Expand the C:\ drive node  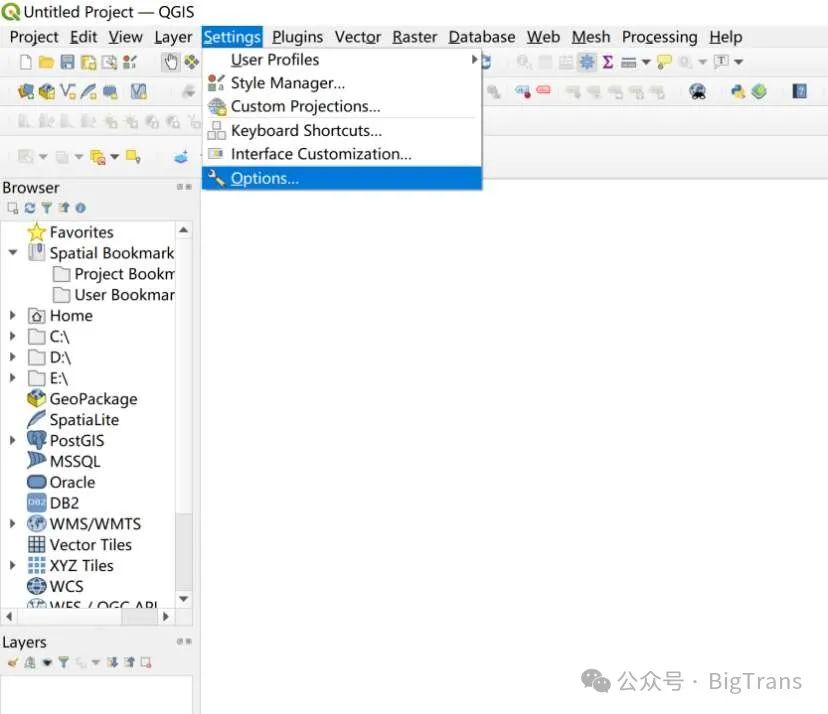click(13, 336)
